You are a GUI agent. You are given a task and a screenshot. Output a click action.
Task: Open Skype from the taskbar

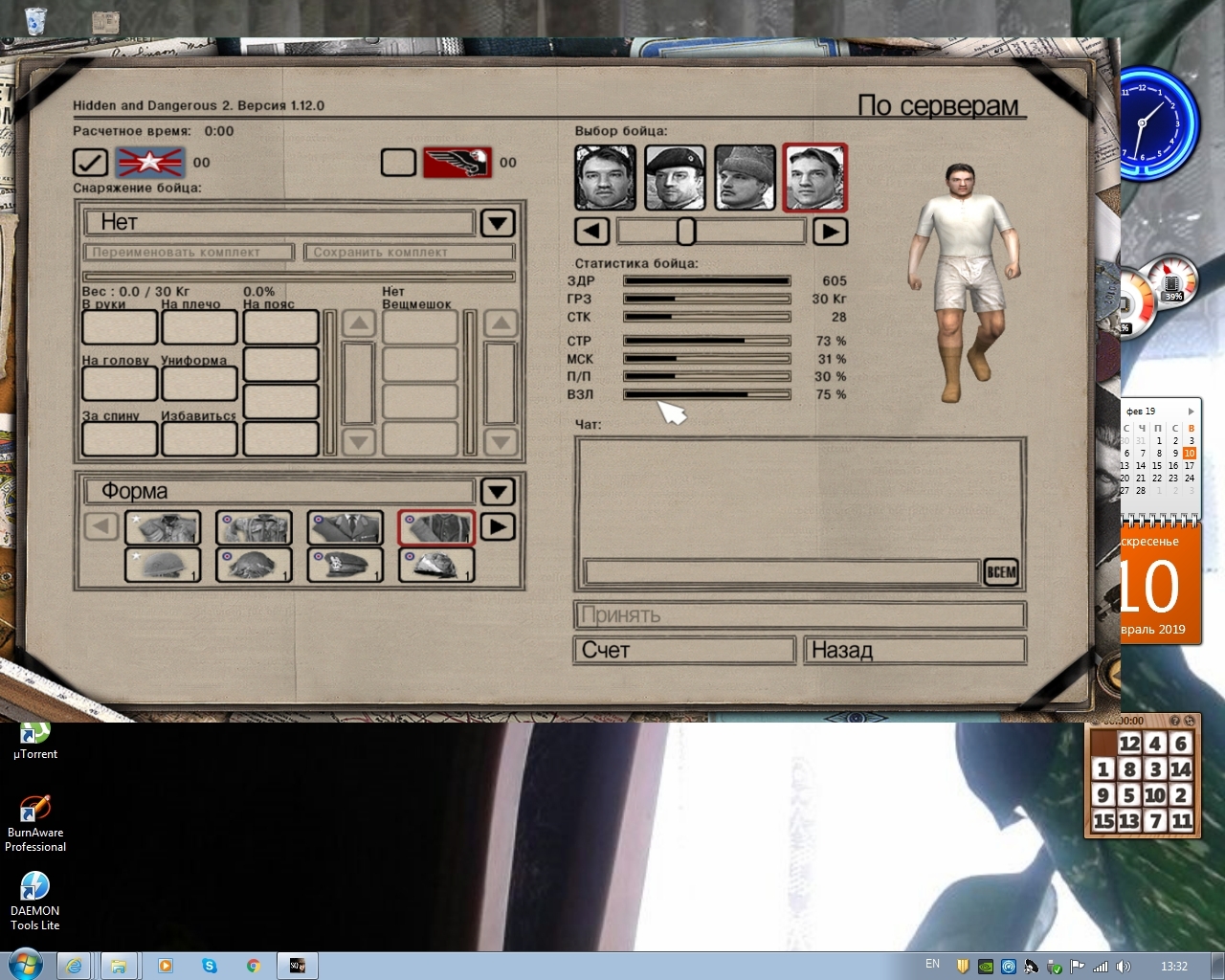[x=209, y=966]
